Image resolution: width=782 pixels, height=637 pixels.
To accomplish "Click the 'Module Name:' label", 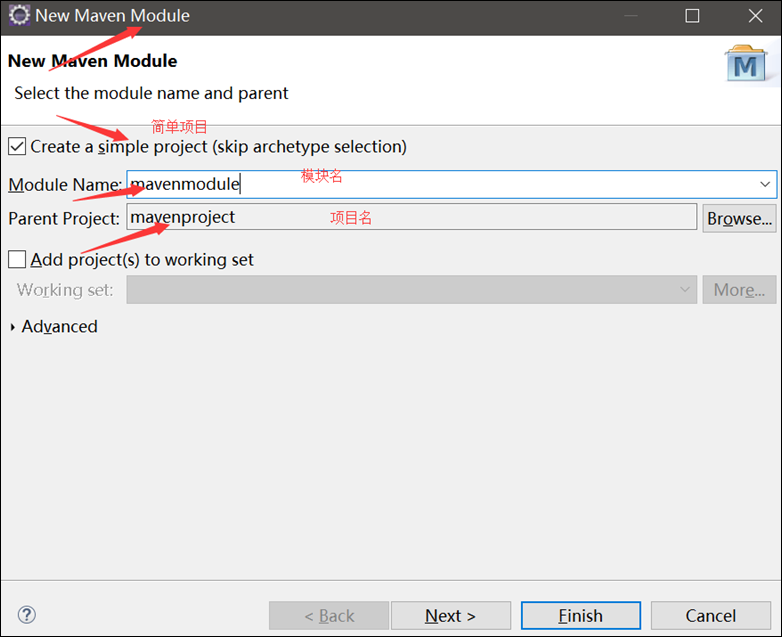I will (65, 185).
